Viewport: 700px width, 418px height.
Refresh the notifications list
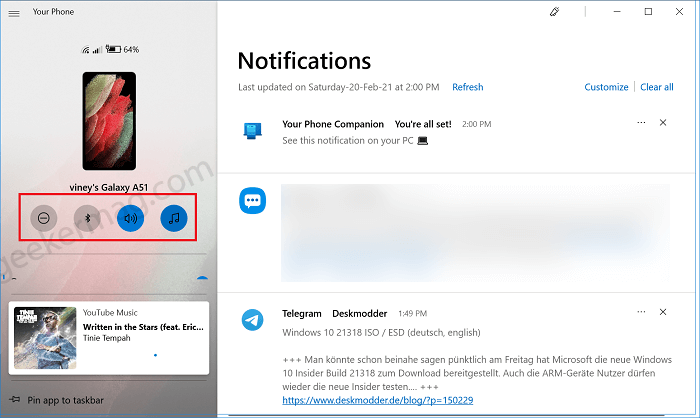click(x=467, y=87)
